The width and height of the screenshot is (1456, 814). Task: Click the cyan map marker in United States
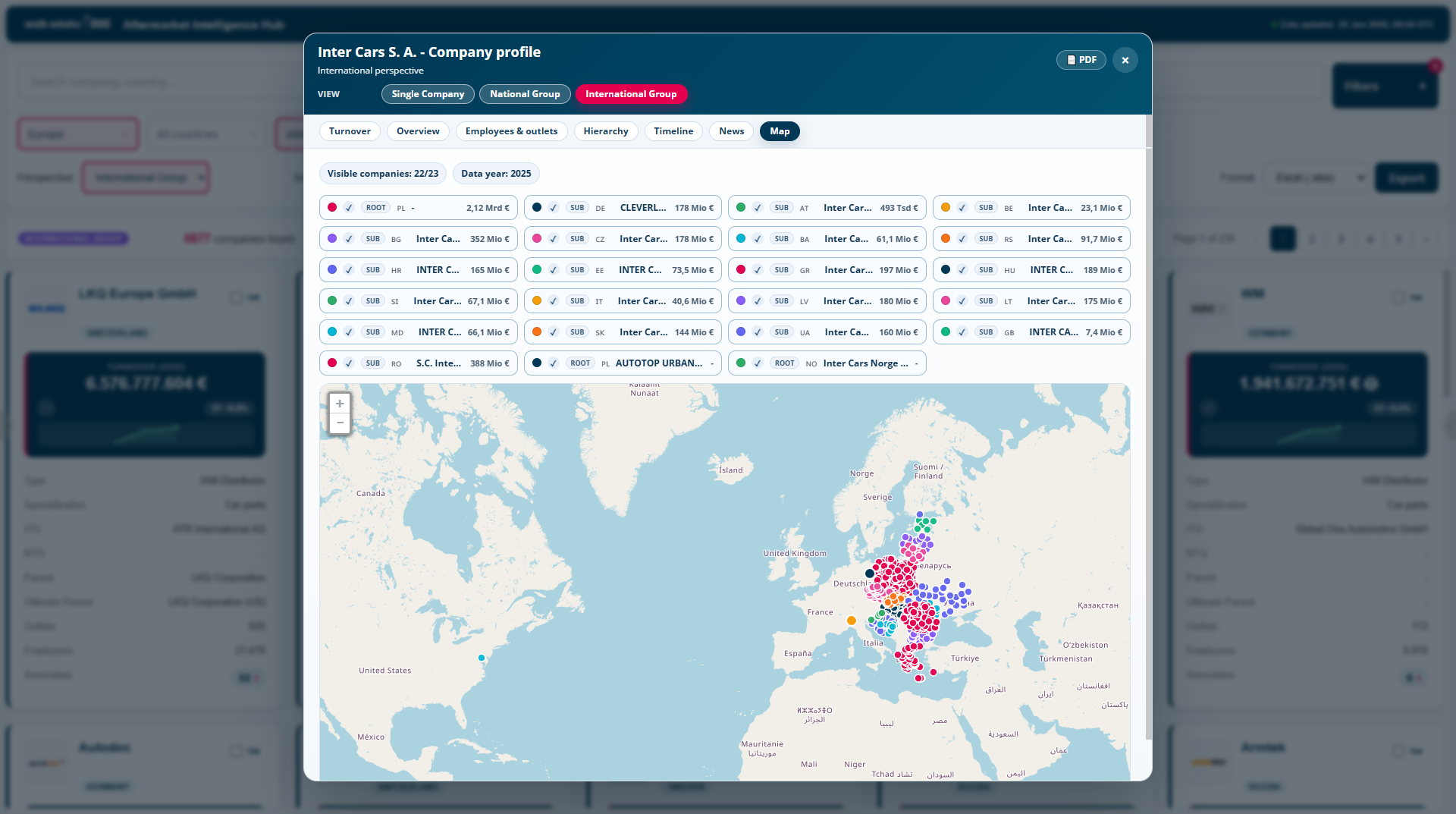pos(482,658)
